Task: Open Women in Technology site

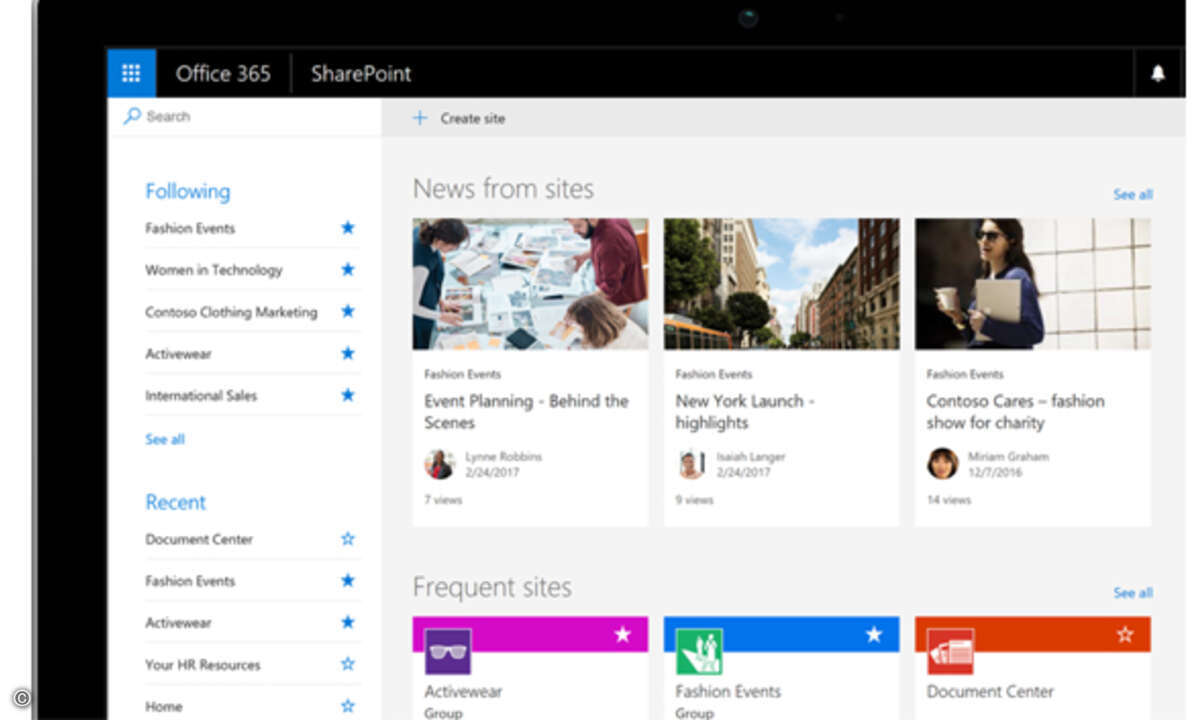Action: point(214,270)
